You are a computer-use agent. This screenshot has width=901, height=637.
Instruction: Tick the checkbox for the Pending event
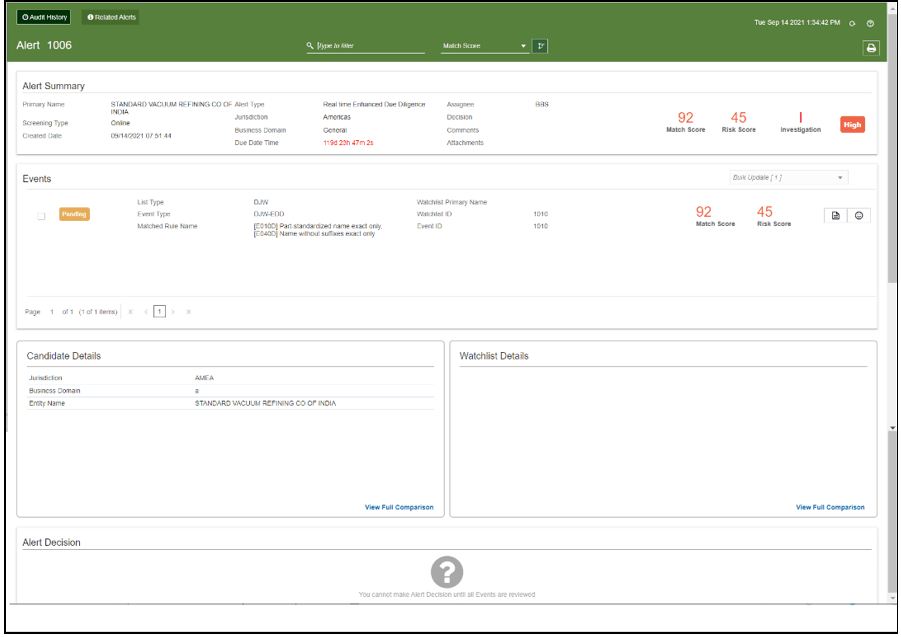tap(41, 216)
